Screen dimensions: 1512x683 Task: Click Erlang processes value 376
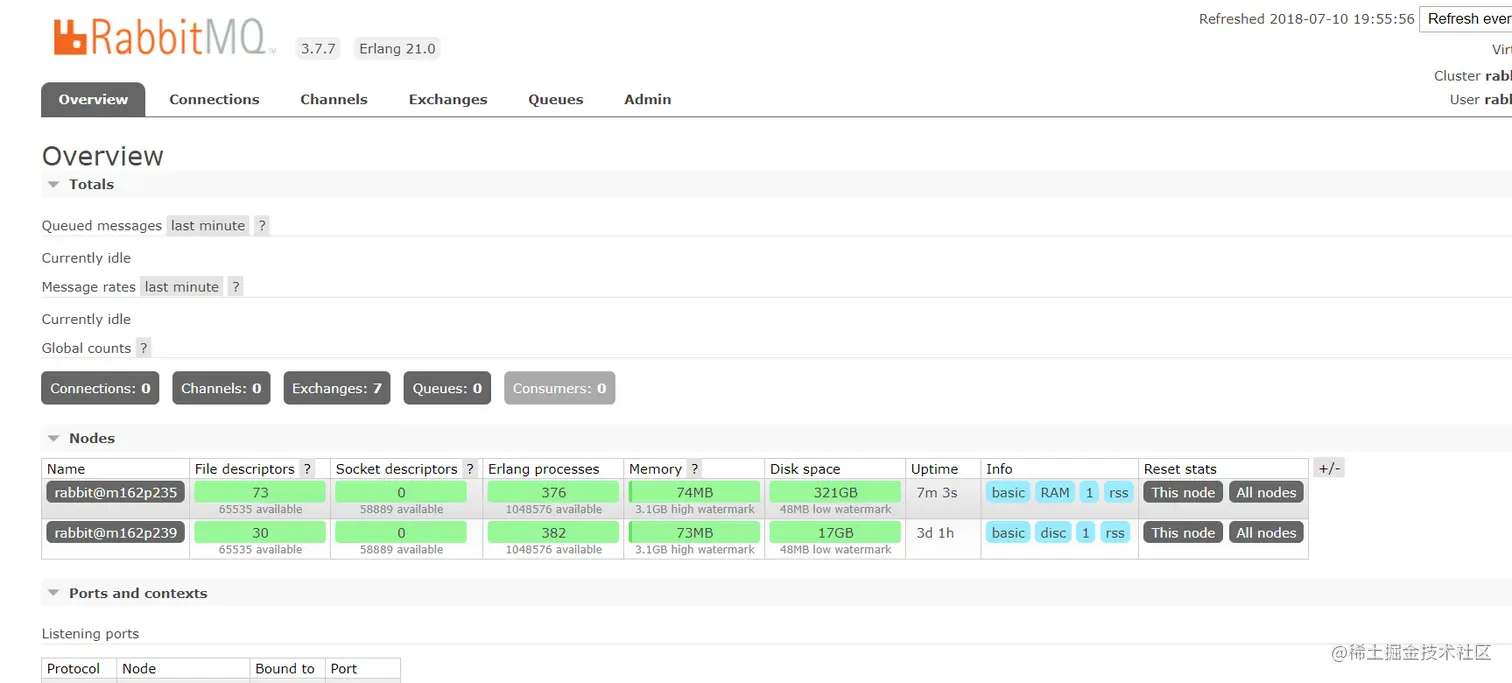(x=553, y=492)
